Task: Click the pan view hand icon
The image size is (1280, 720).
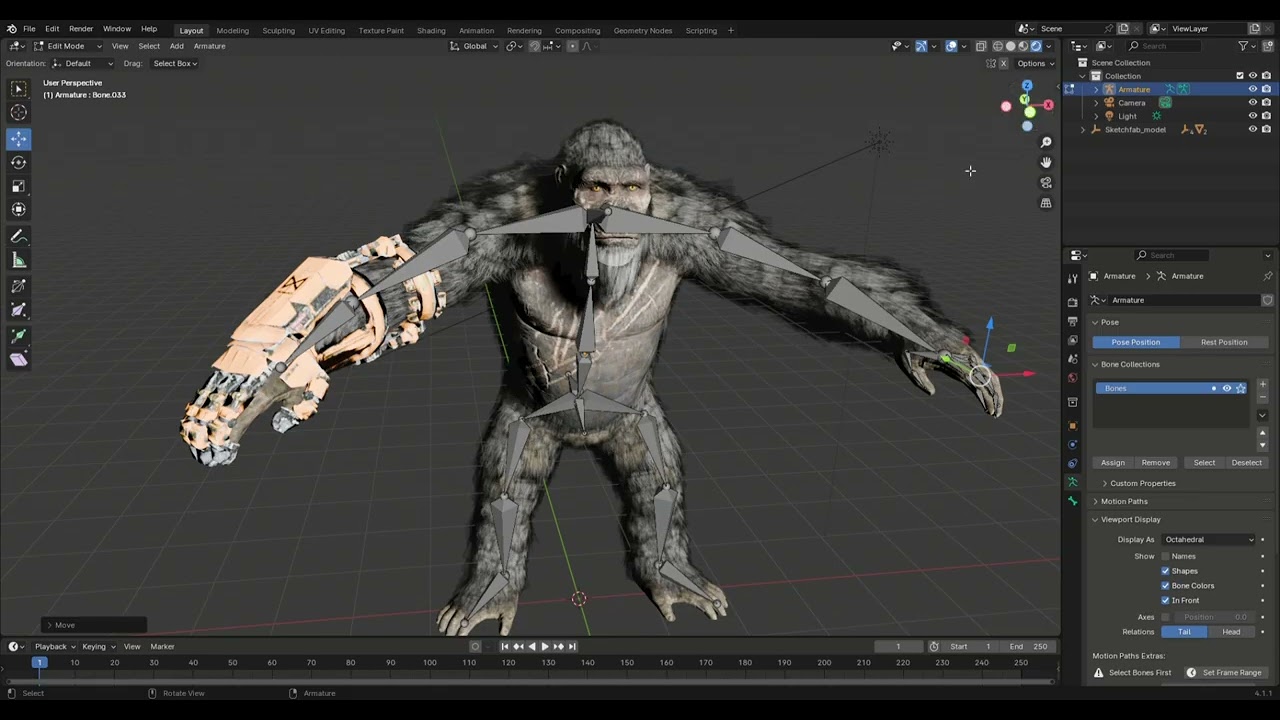Action: 1046,162
